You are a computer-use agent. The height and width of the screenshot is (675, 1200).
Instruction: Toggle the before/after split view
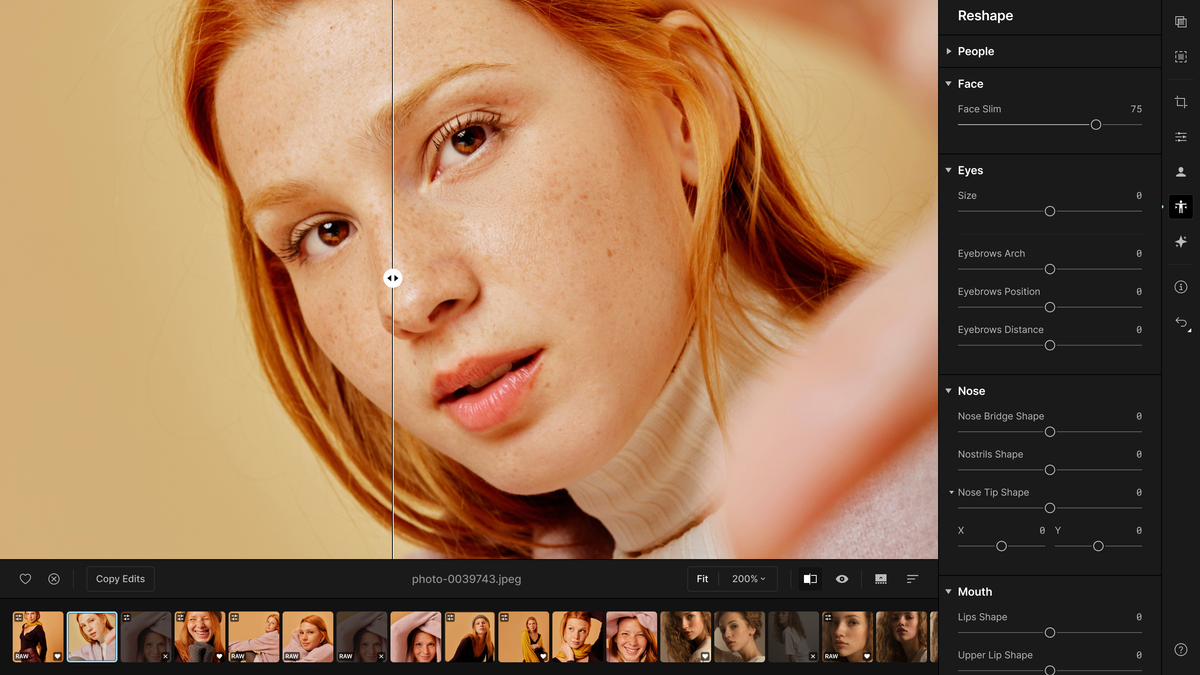810,579
